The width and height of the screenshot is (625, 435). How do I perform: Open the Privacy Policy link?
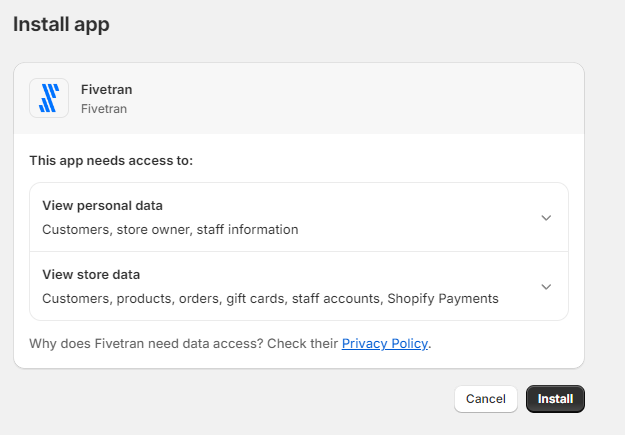tap(385, 343)
